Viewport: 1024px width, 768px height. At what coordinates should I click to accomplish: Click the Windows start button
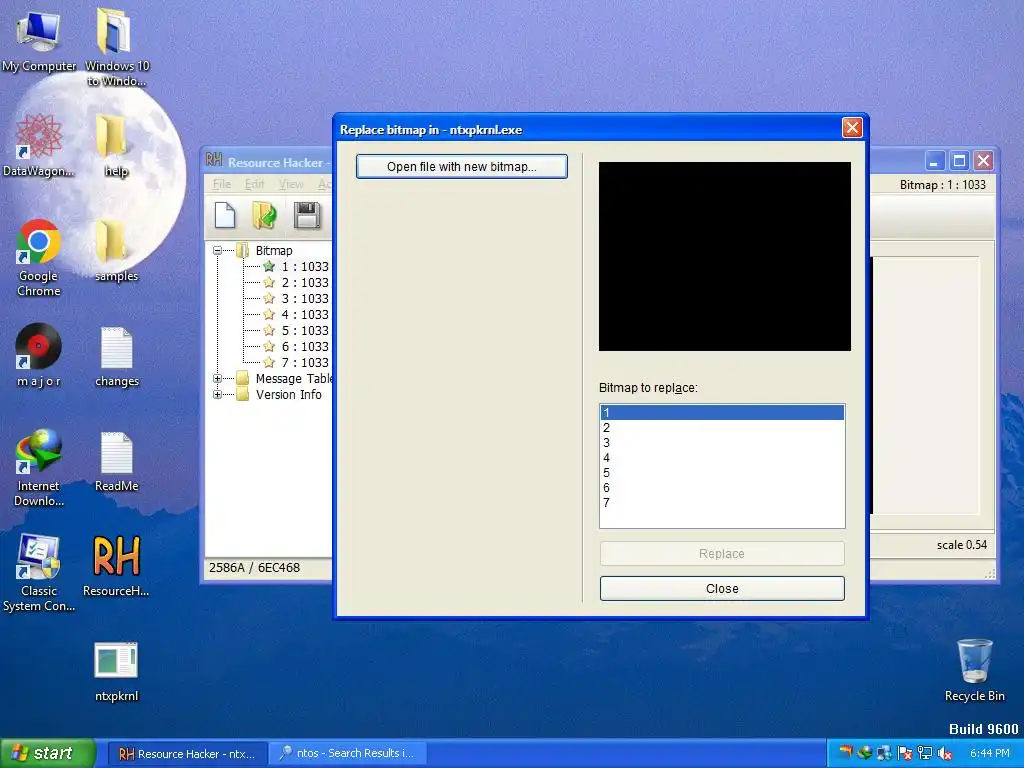[47, 753]
